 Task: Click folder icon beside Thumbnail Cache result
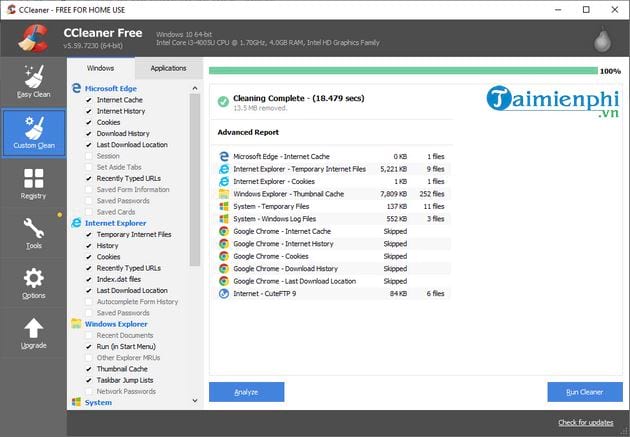[x=224, y=194]
